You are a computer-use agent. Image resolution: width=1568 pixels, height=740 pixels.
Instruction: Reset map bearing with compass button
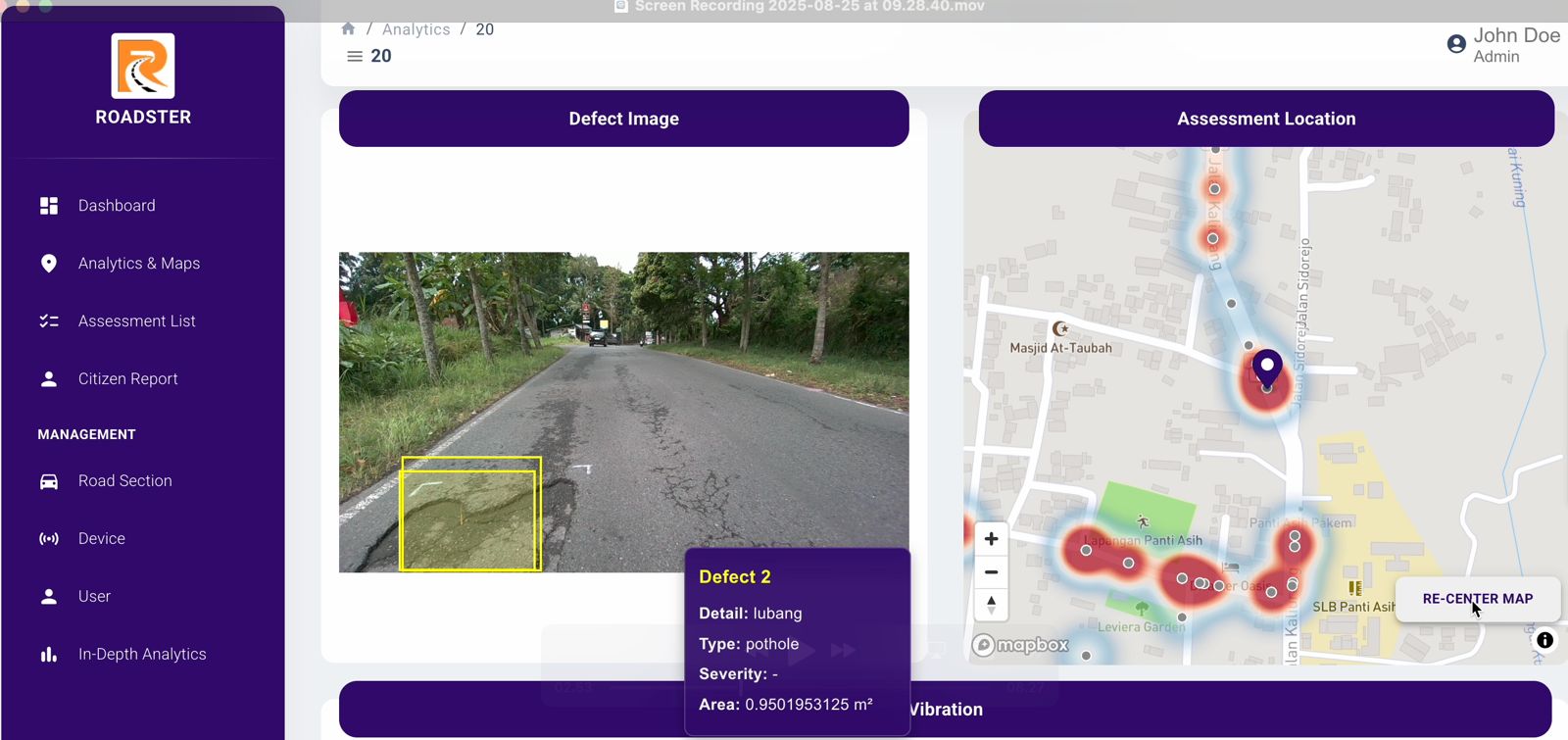991,605
